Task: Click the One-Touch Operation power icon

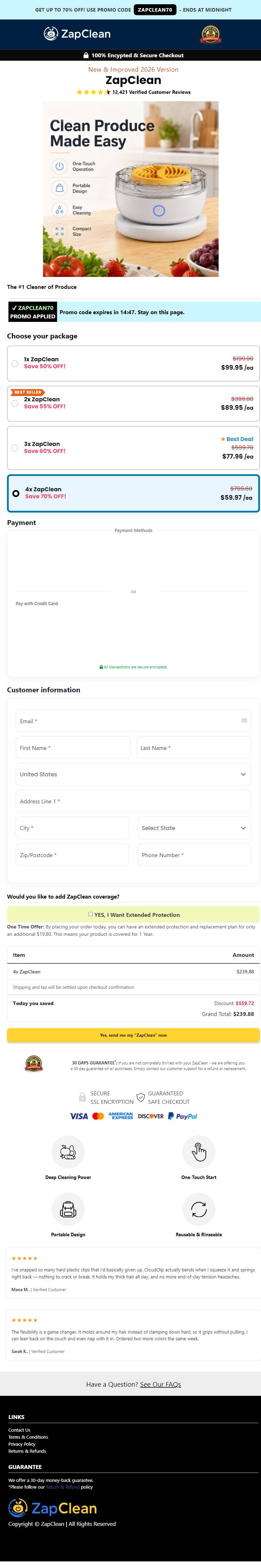Action: pos(59,166)
